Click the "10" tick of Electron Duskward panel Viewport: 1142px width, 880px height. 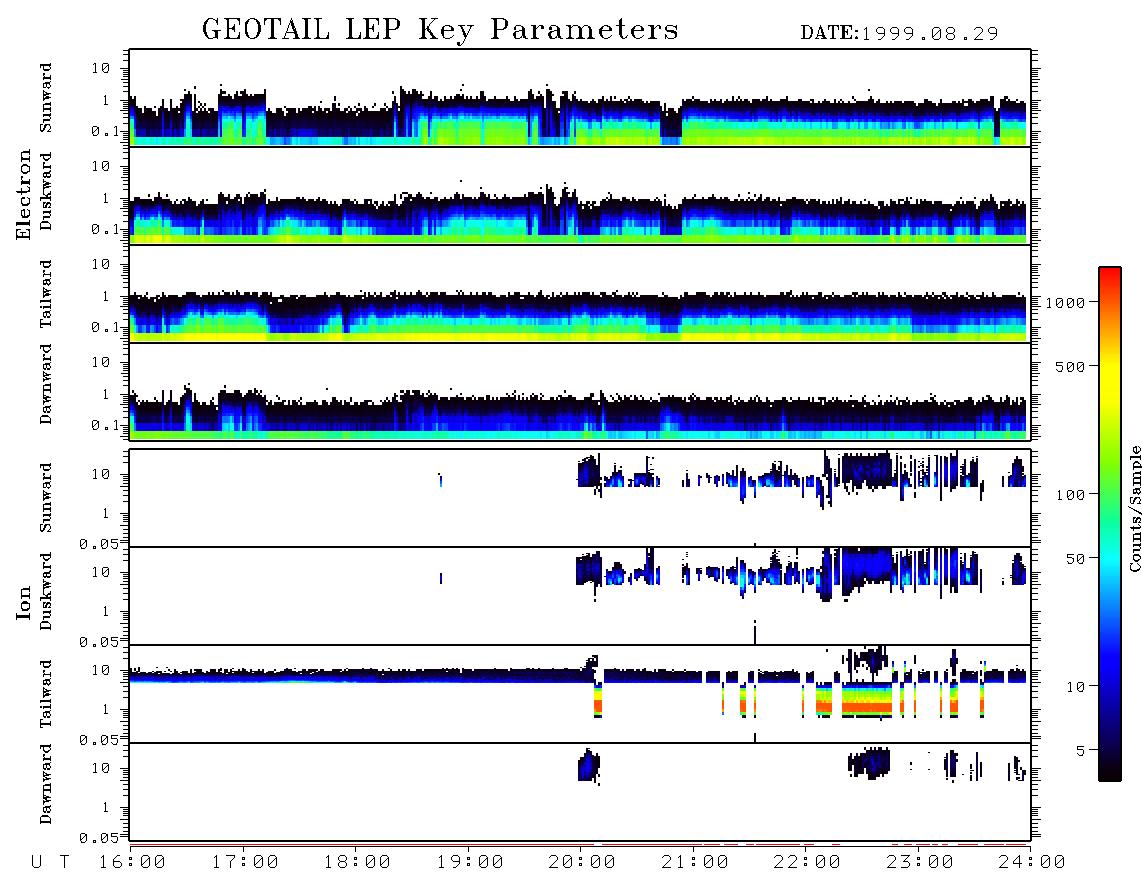coord(101,166)
